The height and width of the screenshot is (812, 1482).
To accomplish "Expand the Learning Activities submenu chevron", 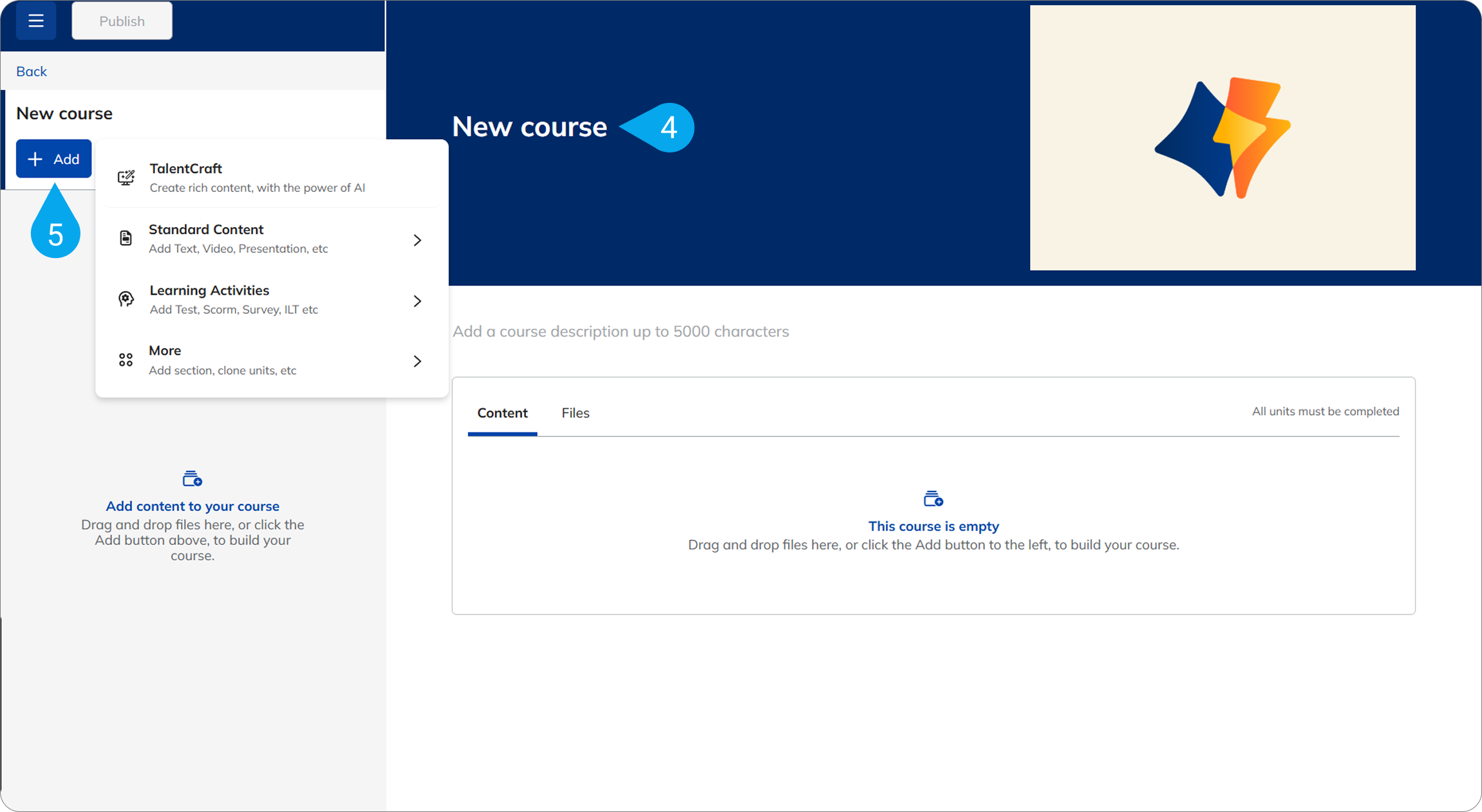I will (417, 300).
